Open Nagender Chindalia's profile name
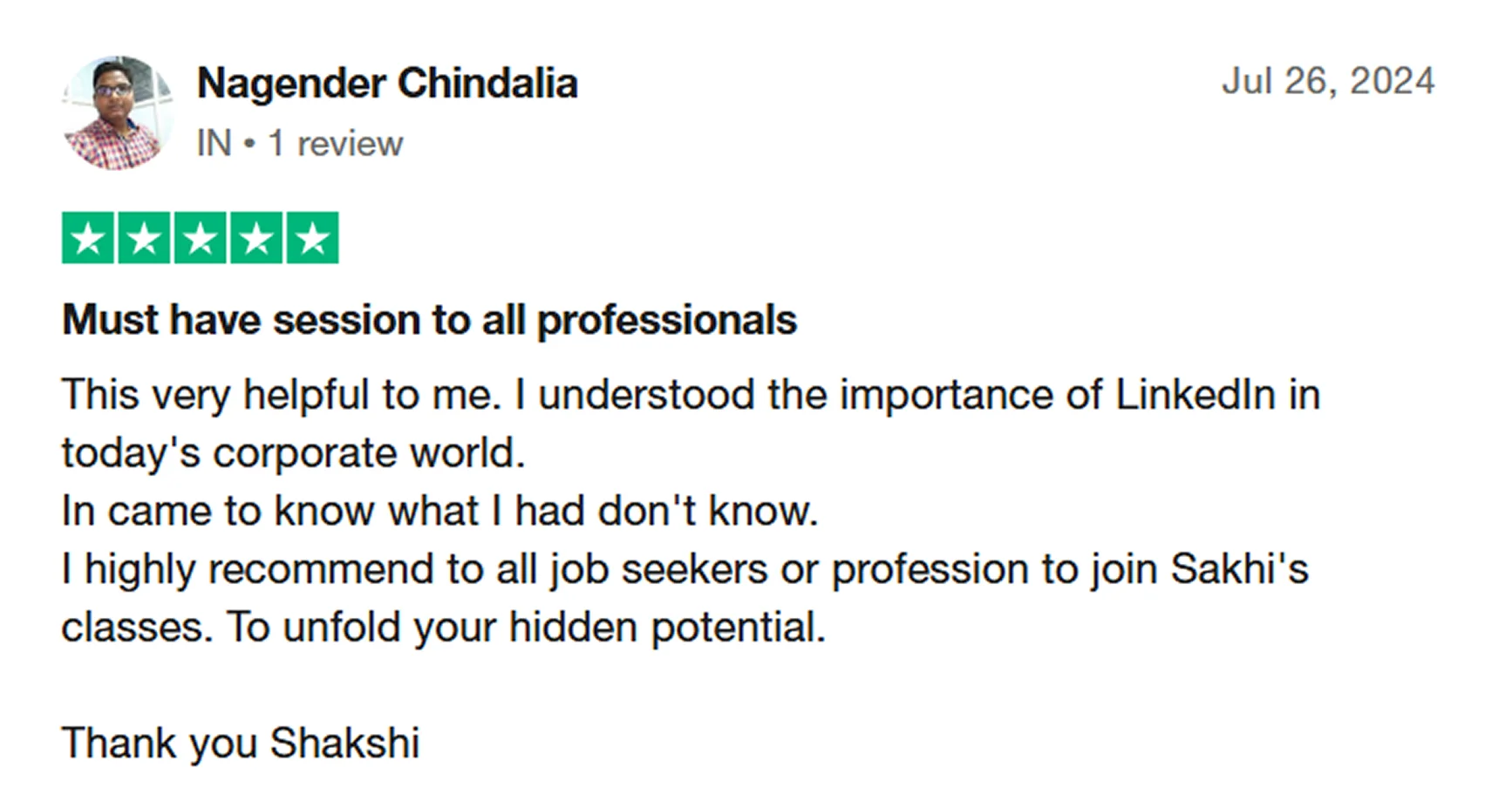 coord(387,84)
